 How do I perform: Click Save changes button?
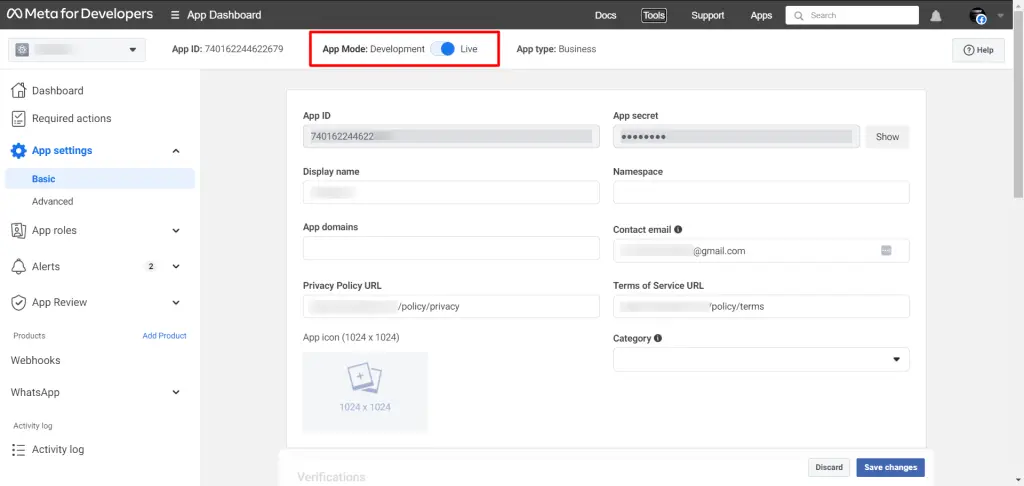coord(890,467)
